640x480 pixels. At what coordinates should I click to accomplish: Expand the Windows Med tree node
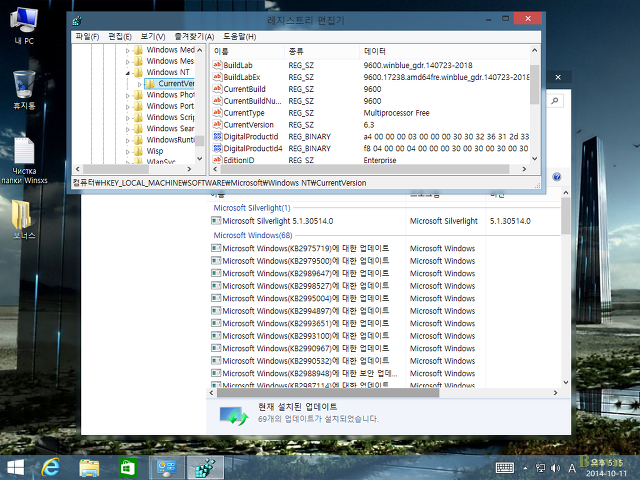click(127, 51)
